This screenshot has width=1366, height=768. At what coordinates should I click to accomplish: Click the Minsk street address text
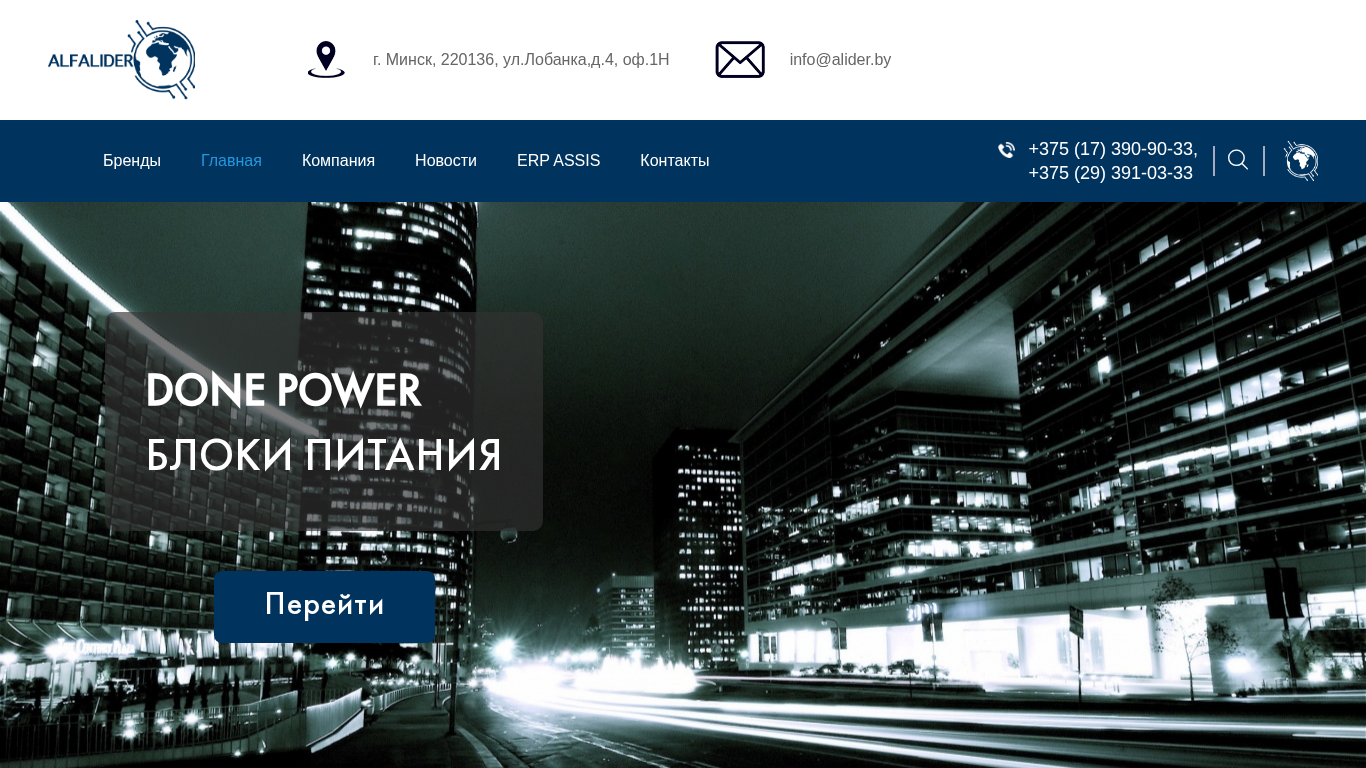521,60
